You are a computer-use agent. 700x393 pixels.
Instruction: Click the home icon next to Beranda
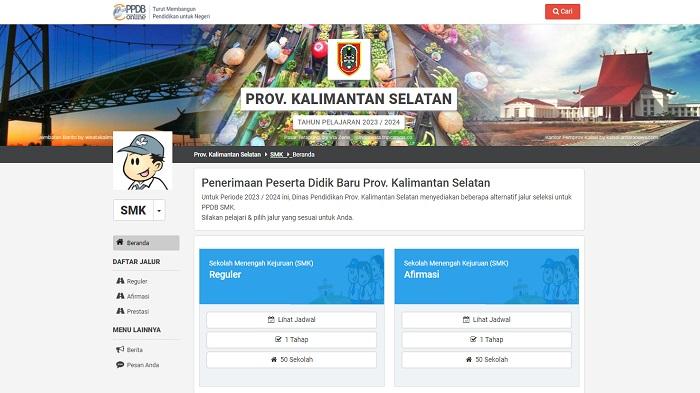120,242
